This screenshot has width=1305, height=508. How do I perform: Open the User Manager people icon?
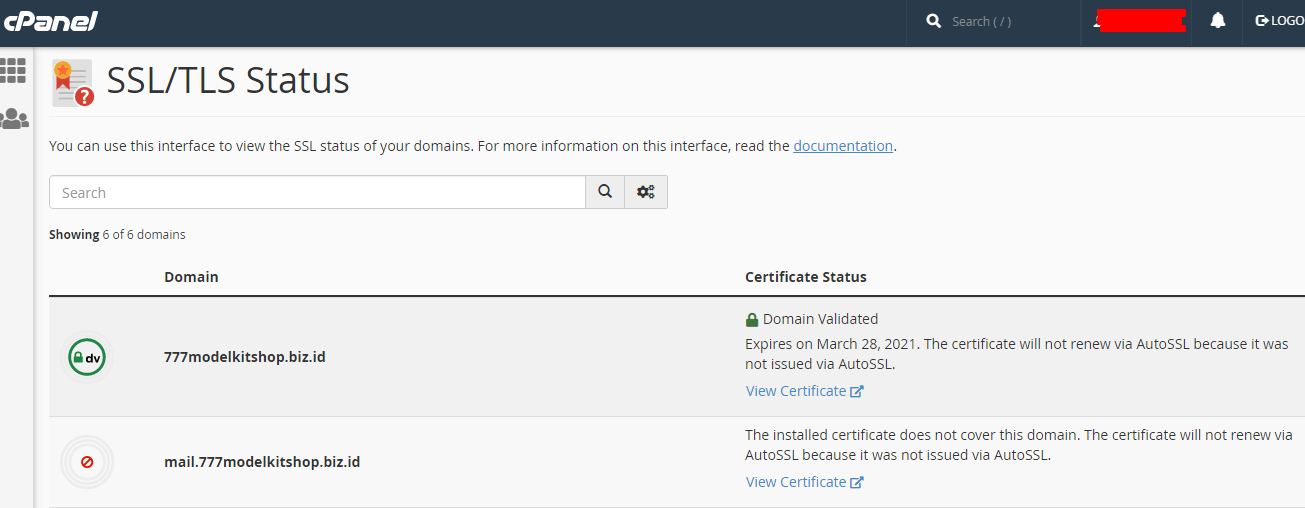pyautogui.click(x=14, y=119)
